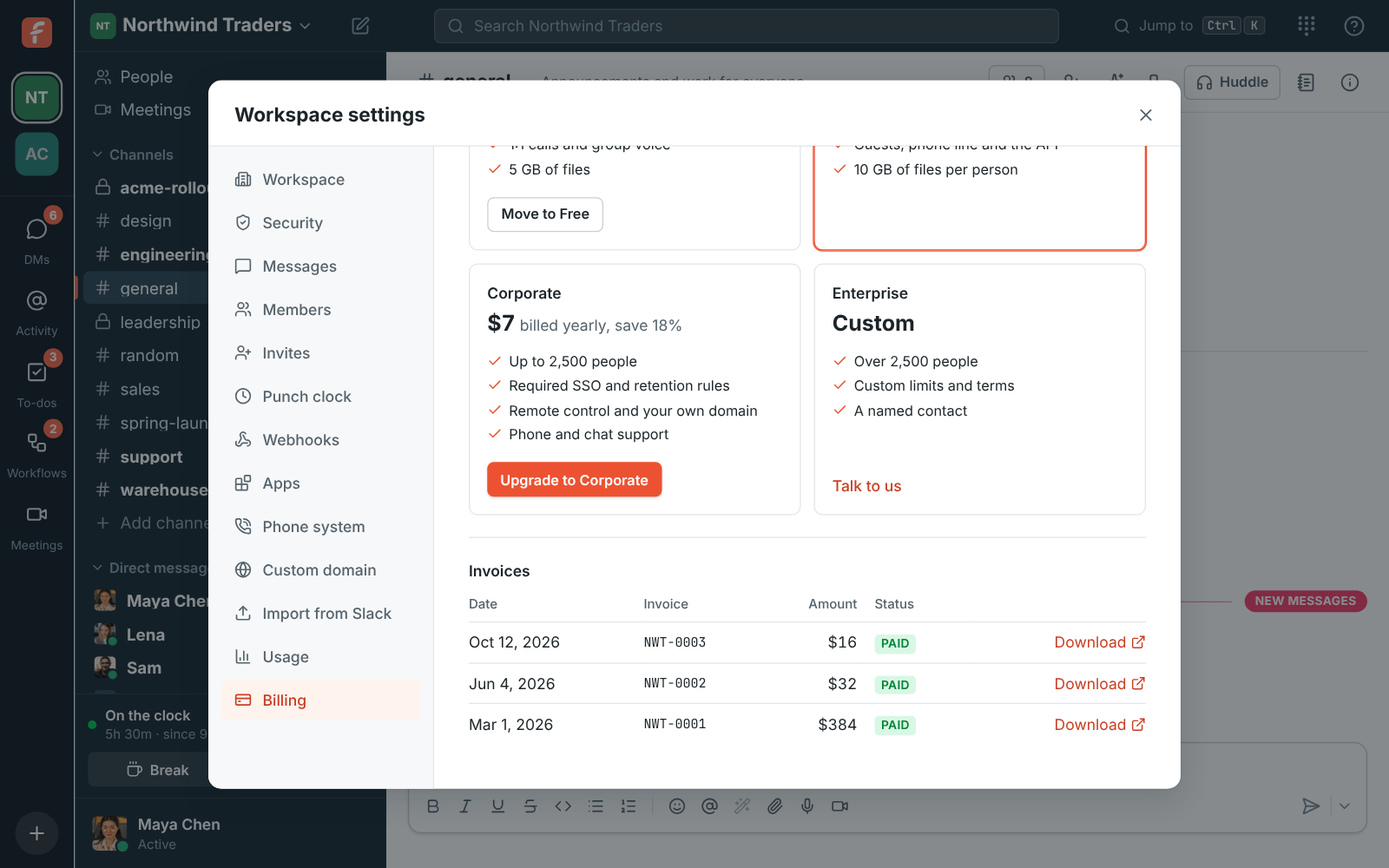1389x868 pixels.
Task: Click the Move to Free button
Action: click(545, 214)
